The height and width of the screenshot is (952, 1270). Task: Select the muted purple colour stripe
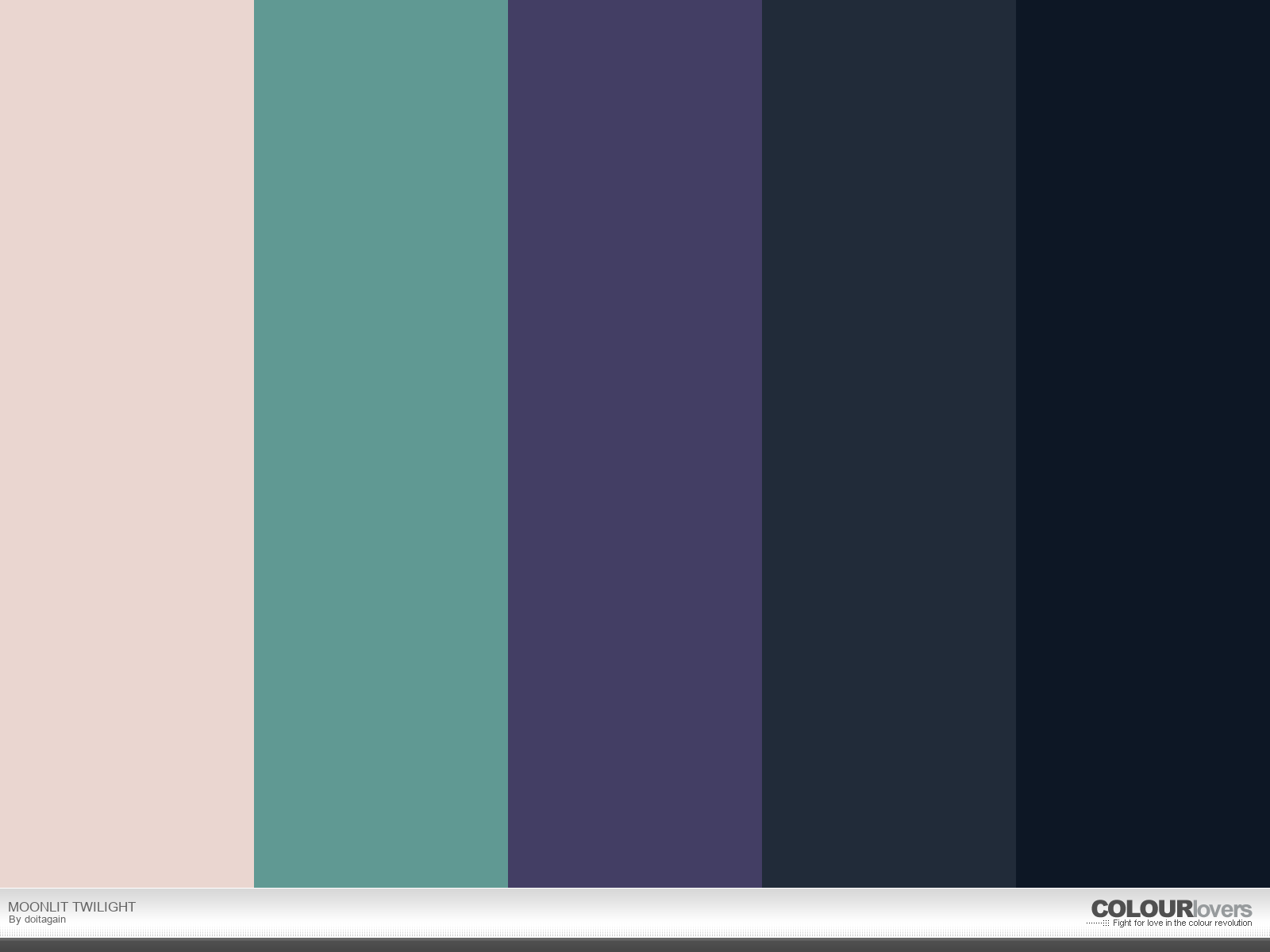635,443
